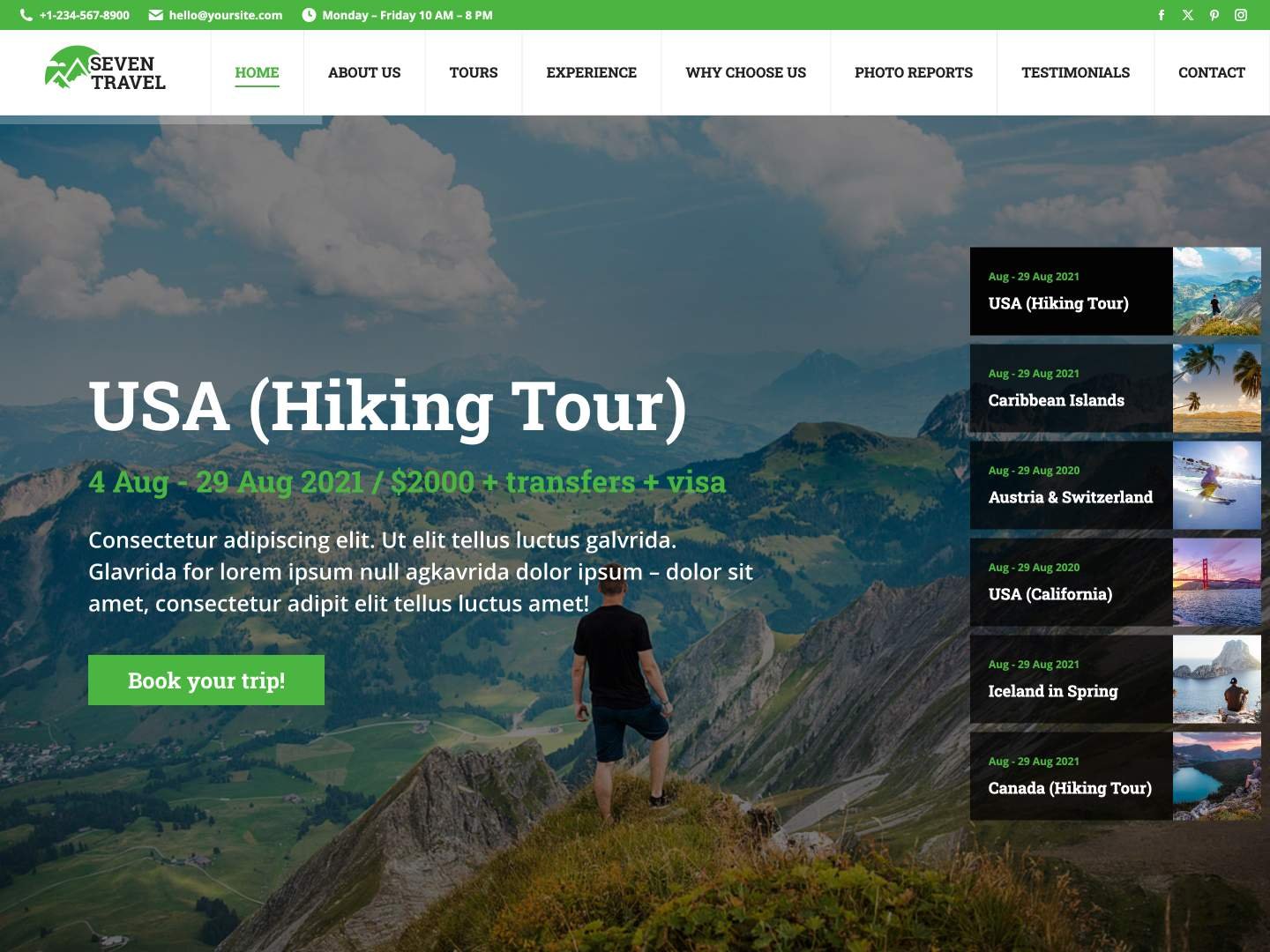Open the Instagram social icon
The image size is (1270, 952).
[1241, 15]
